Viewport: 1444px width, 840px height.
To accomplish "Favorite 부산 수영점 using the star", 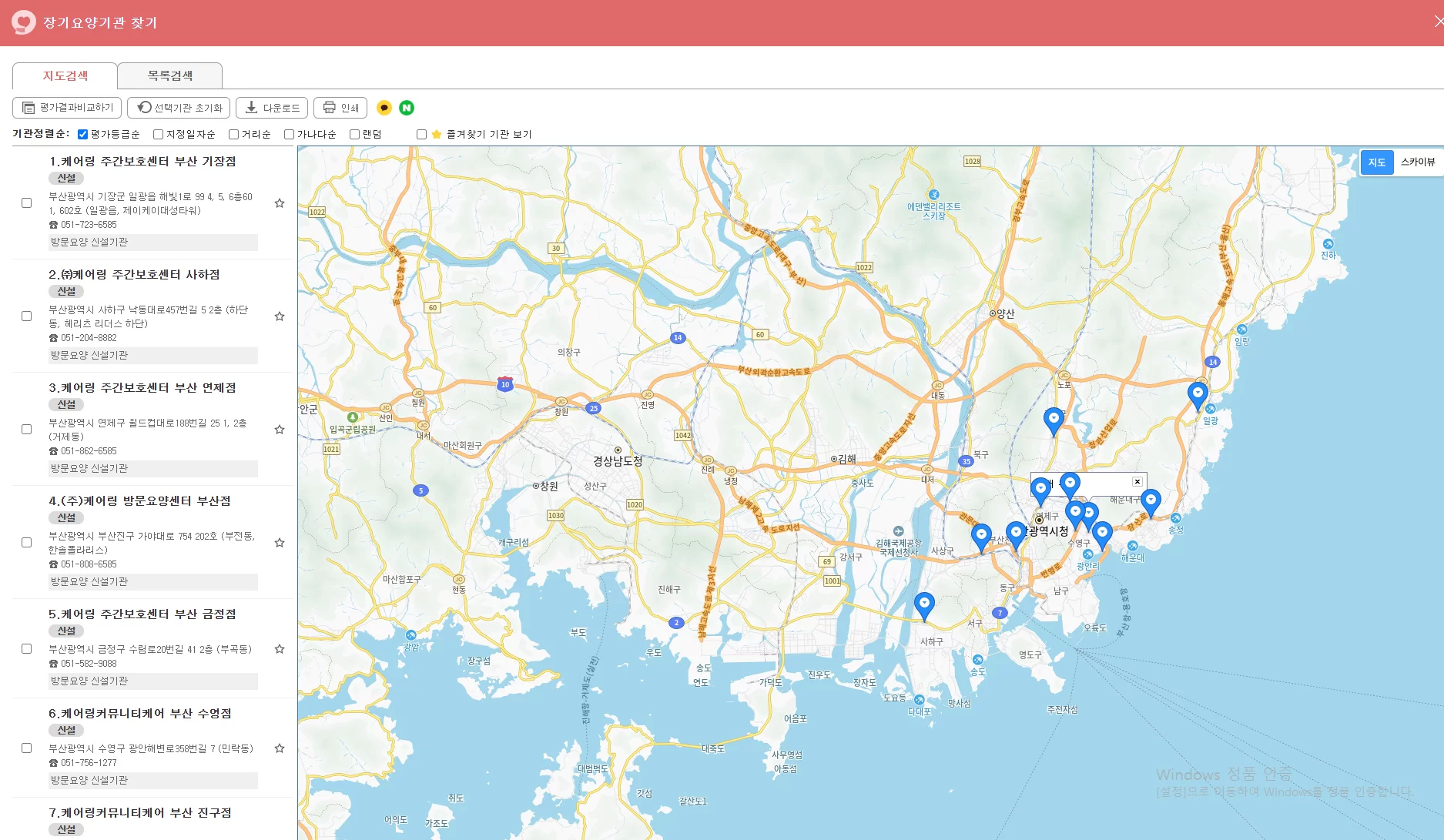I will pyautogui.click(x=280, y=748).
